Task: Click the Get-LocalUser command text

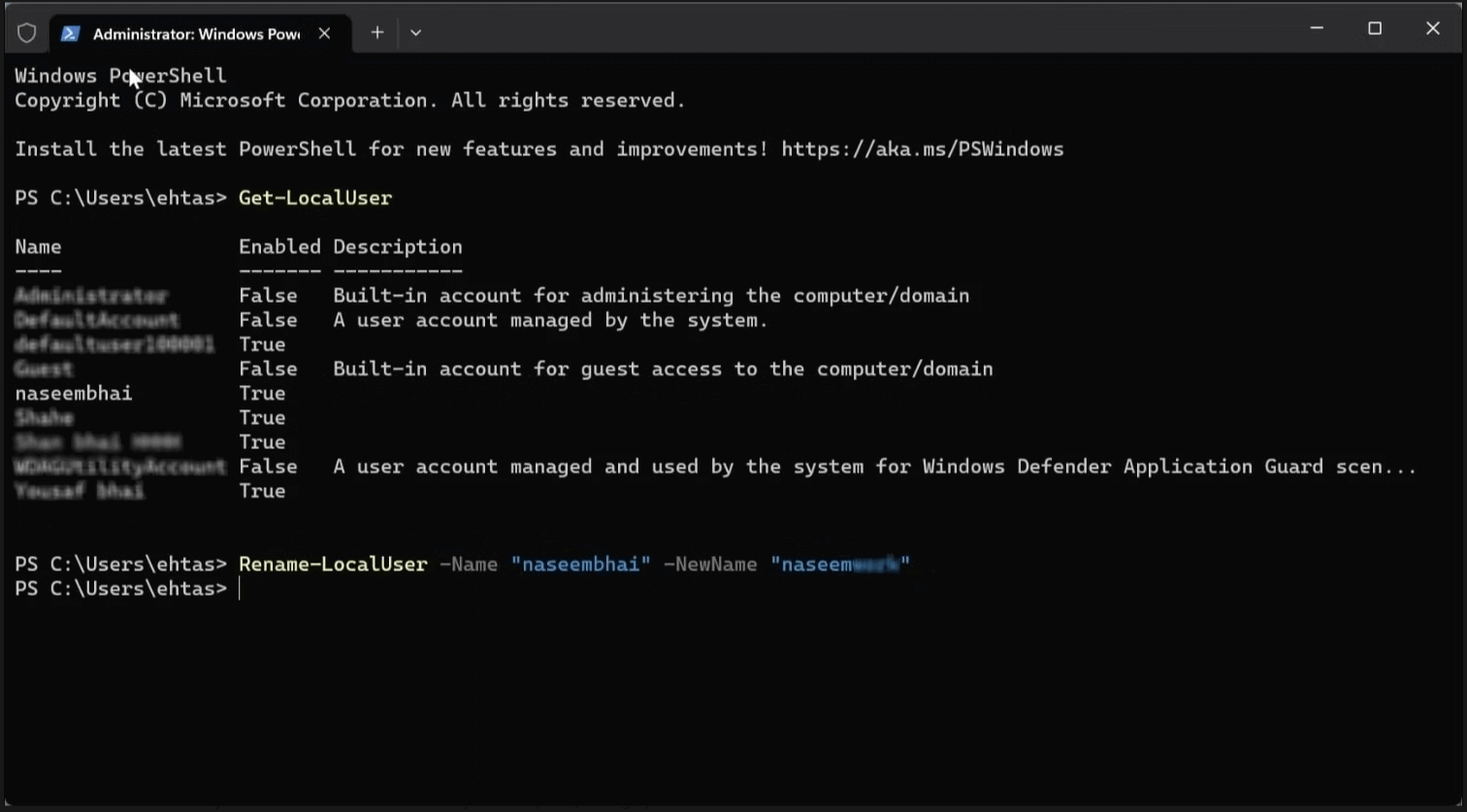Action: pyautogui.click(x=314, y=198)
